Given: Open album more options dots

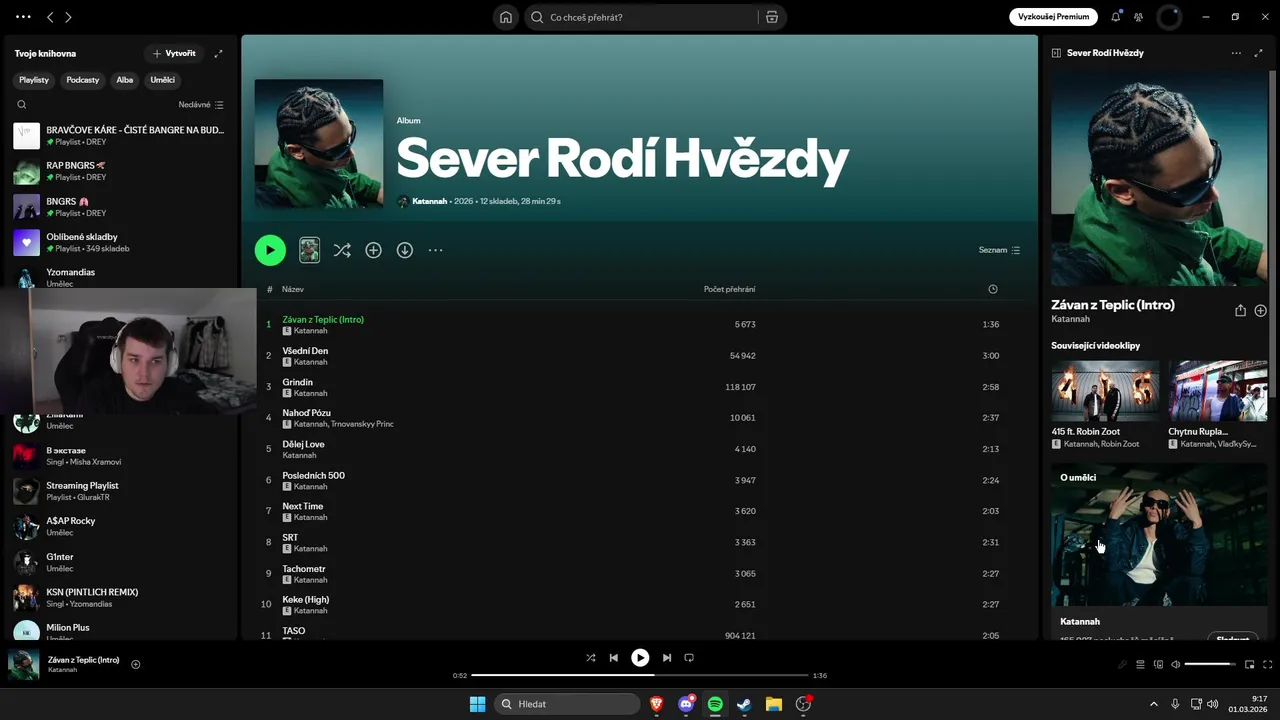Looking at the screenshot, I should (x=435, y=250).
